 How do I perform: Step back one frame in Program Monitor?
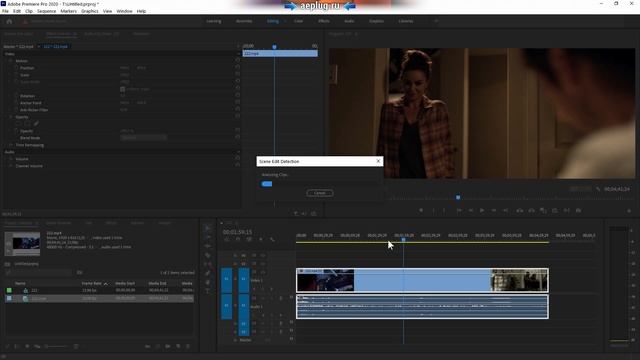click(471, 211)
